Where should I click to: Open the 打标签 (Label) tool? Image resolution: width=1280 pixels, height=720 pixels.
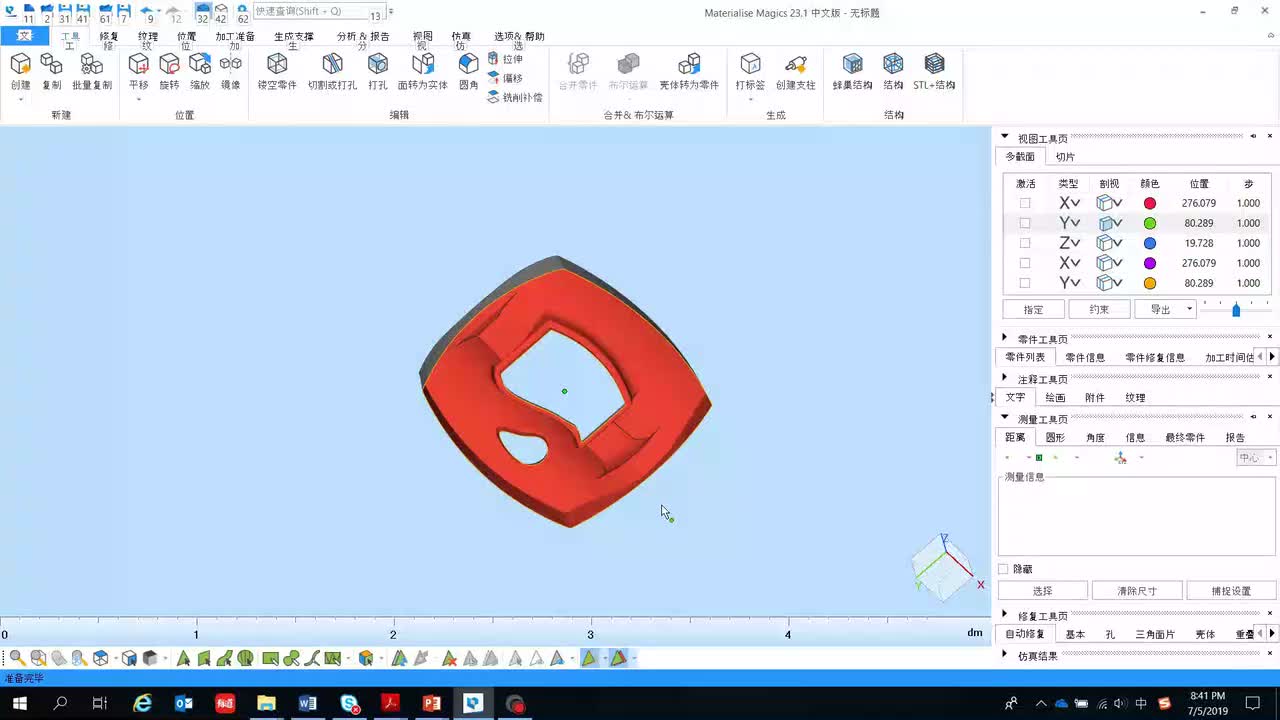[x=750, y=72]
